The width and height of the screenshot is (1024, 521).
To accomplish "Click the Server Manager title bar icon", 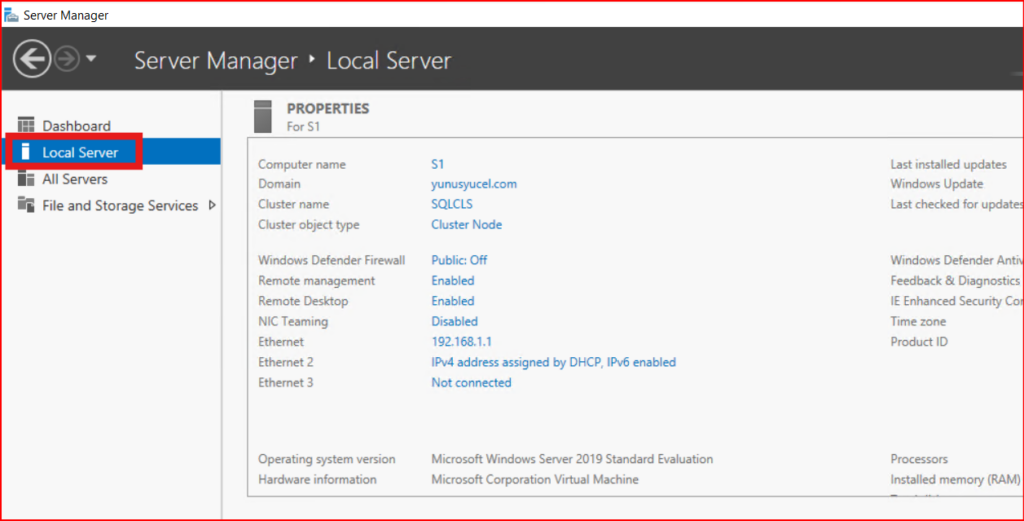I will [x=11, y=15].
